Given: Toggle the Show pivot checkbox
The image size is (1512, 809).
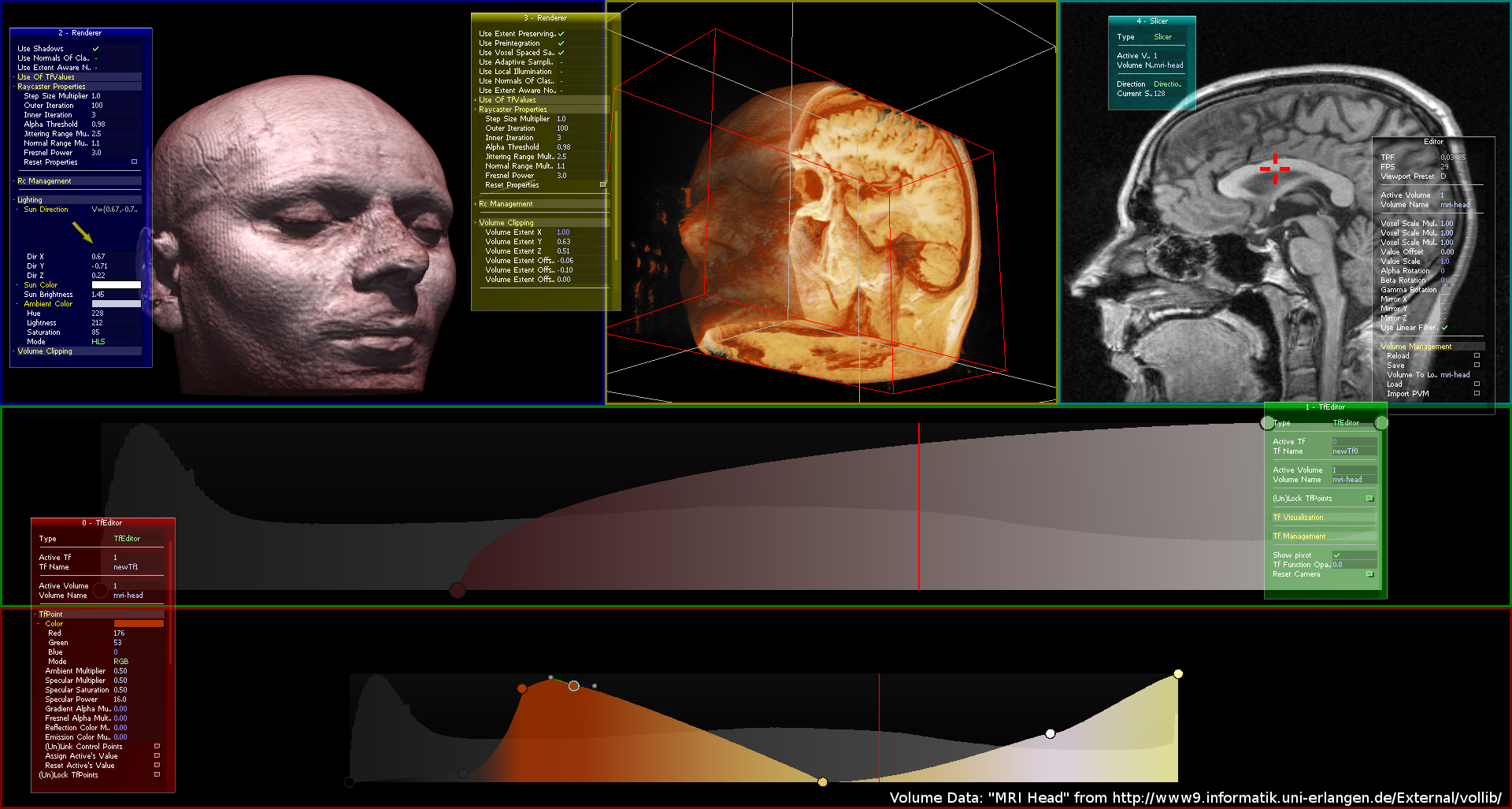Looking at the screenshot, I should 1336,555.
